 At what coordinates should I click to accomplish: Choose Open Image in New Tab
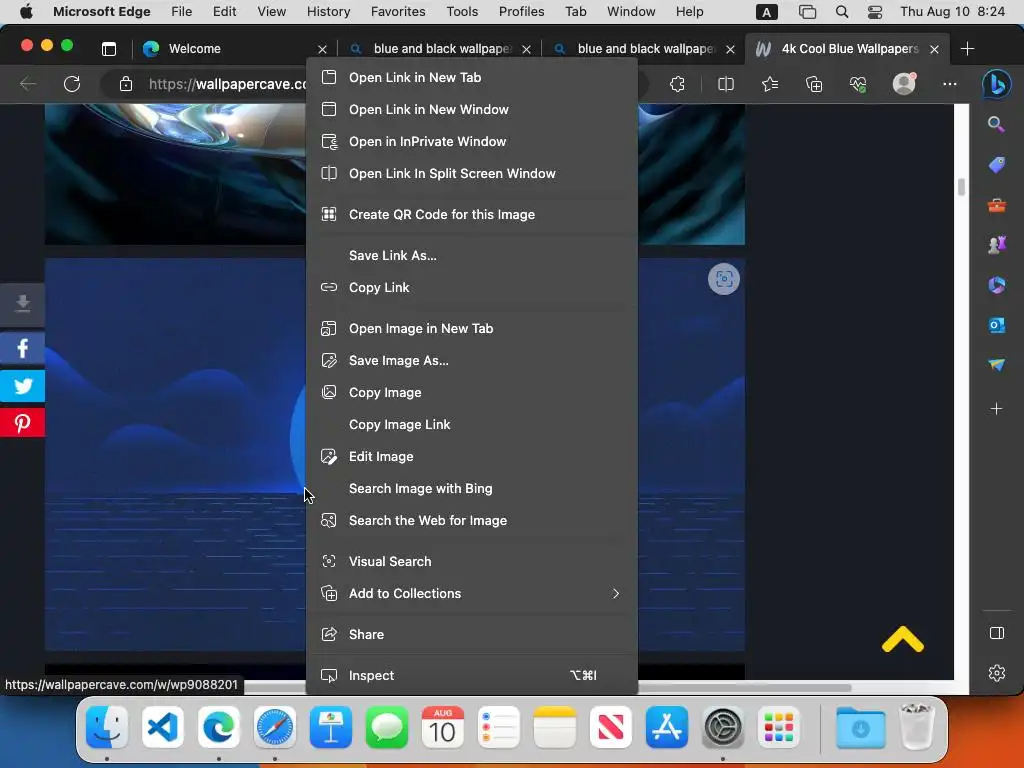pyautogui.click(x=472, y=329)
